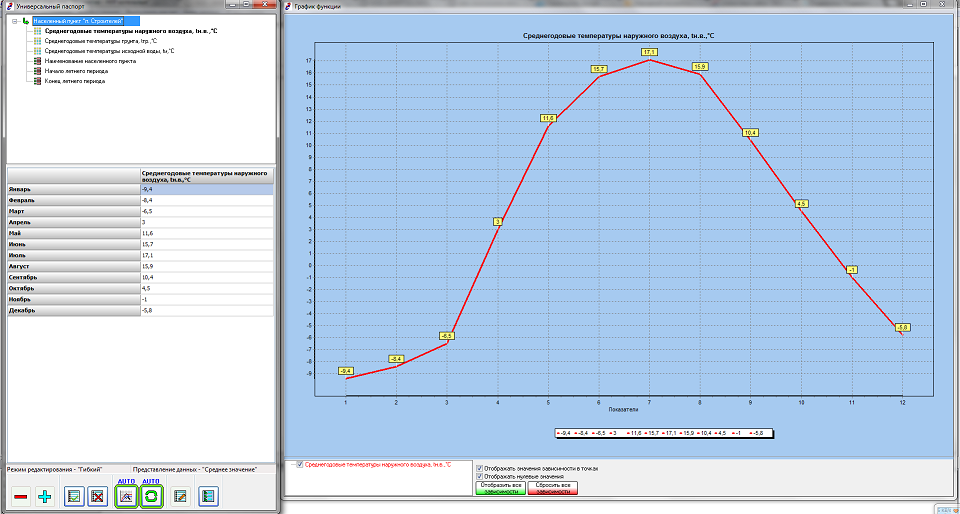The width and height of the screenshot is (960, 514).
Task: Select the 'Январь' row header
Action: tap(73, 190)
